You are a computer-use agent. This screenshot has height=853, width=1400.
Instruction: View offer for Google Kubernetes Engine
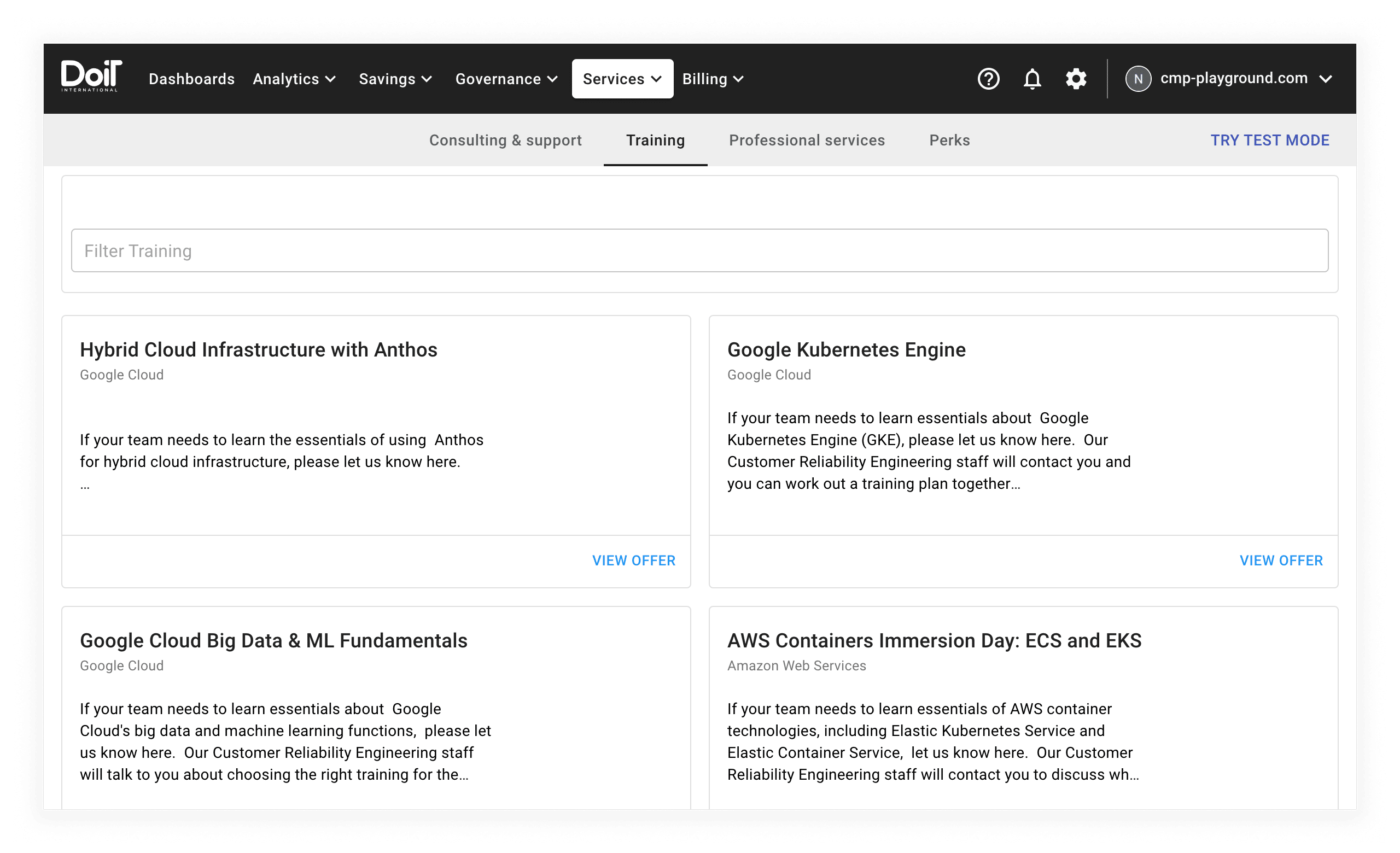click(x=1281, y=560)
